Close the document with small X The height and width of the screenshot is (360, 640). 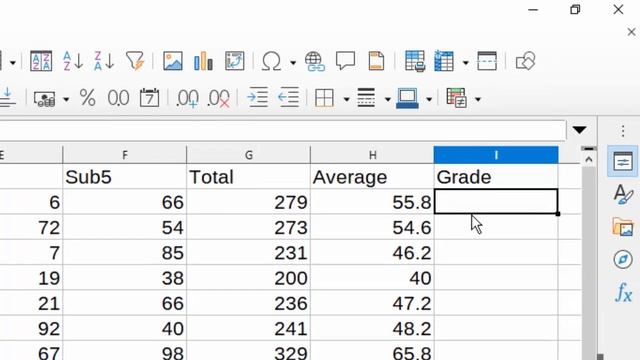(x=631, y=31)
